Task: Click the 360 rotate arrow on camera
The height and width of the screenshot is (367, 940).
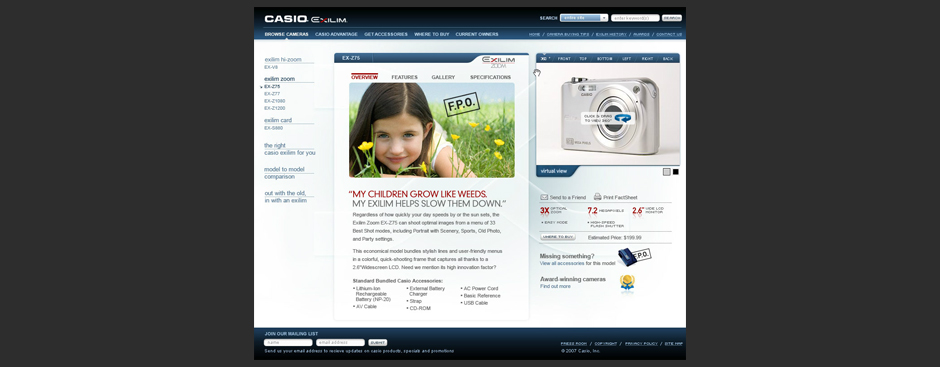Action: pyautogui.click(x=623, y=118)
